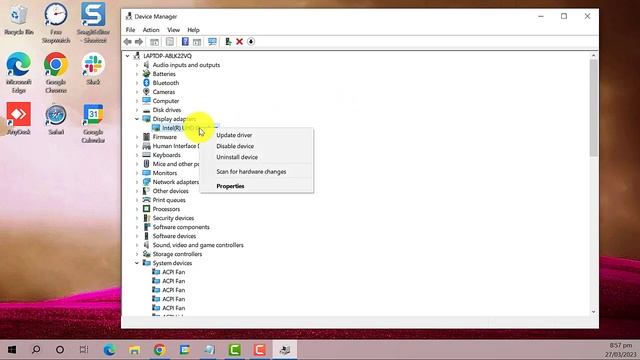640x360 pixels.
Task: Click the Properties icon in the toolbar
Action: point(170,42)
